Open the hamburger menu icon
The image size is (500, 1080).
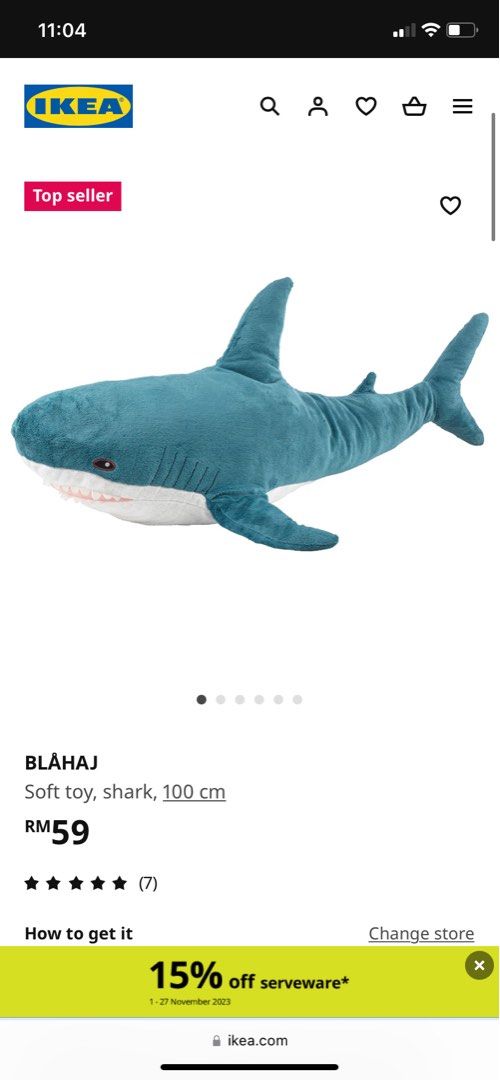point(462,106)
